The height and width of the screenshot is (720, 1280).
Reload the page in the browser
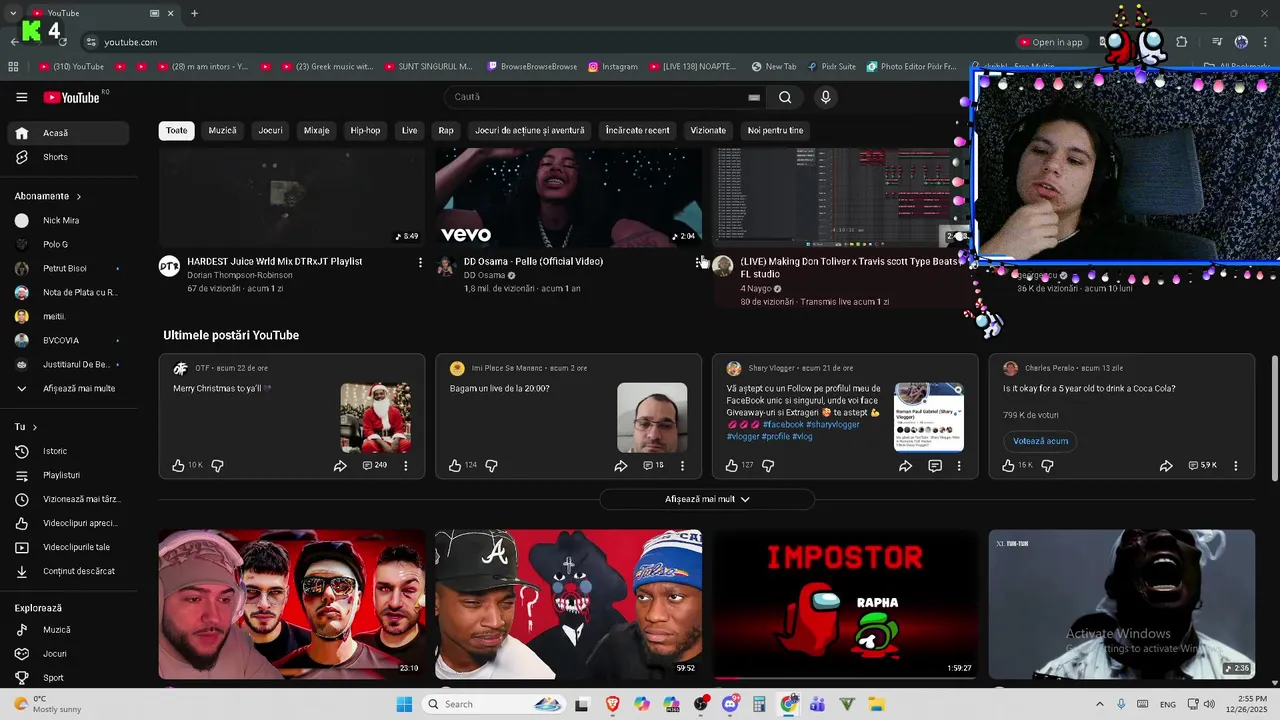click(x=63, y=42)
